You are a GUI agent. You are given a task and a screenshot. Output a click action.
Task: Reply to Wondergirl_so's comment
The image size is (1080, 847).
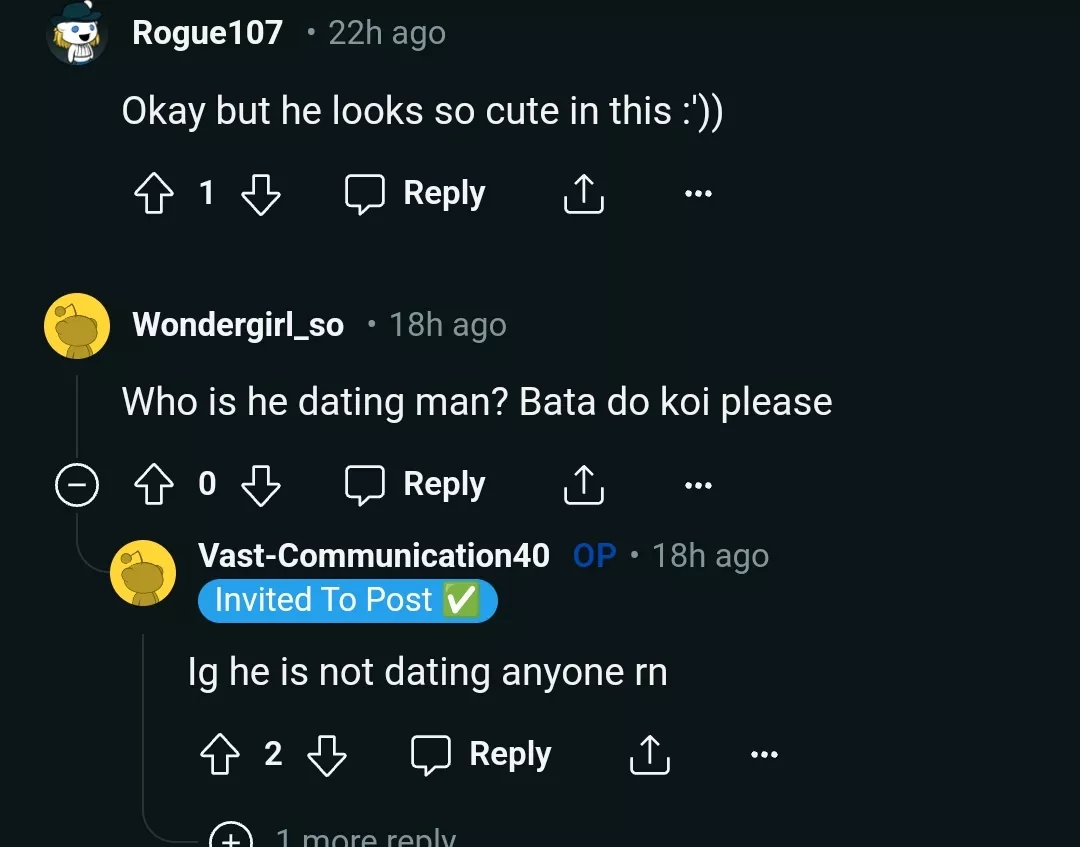[x=416, y=485]
